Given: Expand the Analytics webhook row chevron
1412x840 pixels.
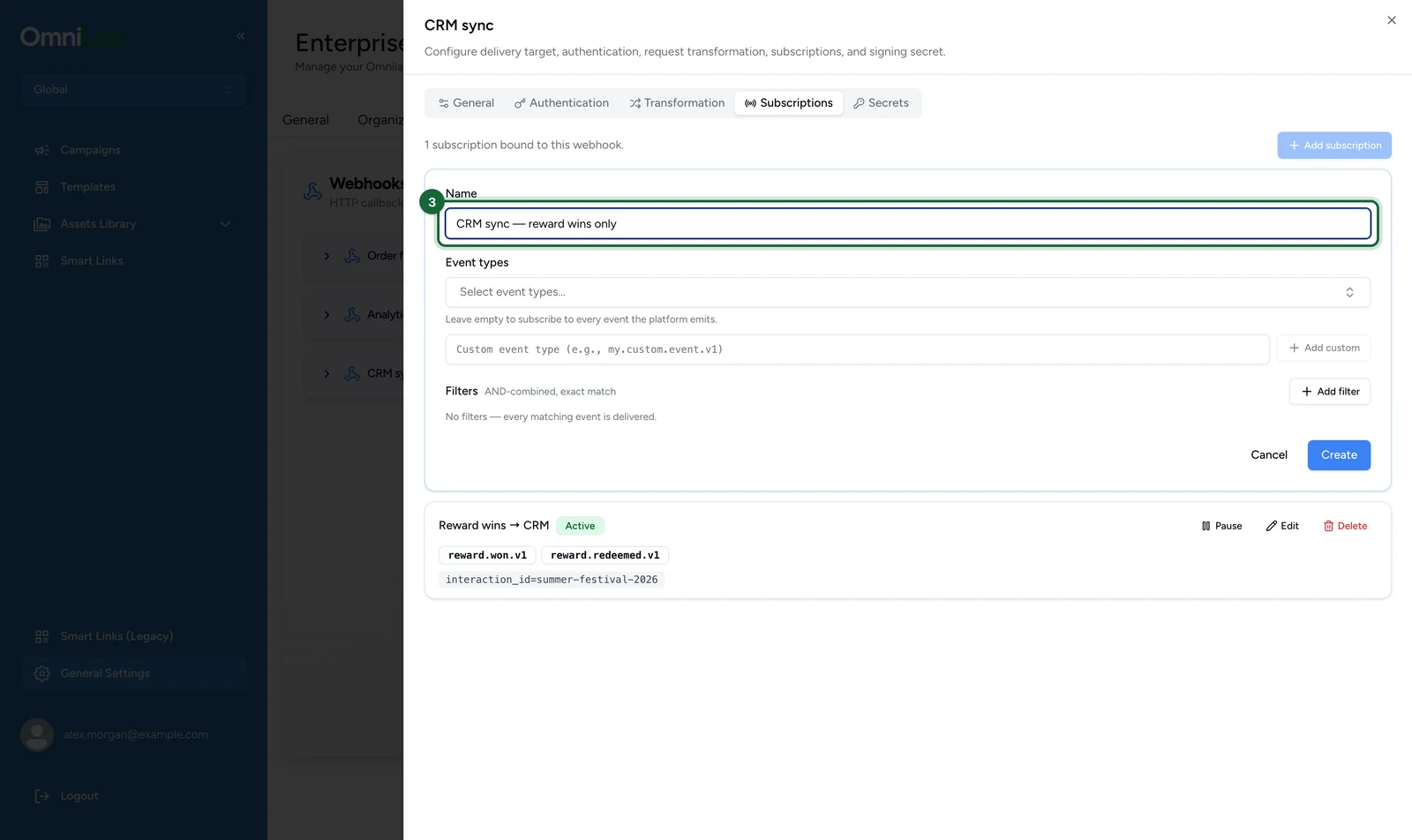Looking at the screenshot, I should pos(327,315).
